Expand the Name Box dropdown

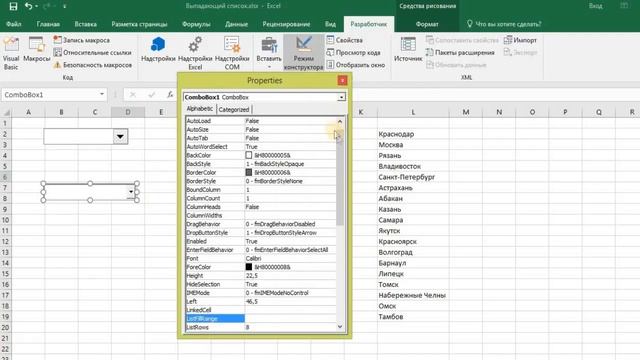tap(102, 95)
